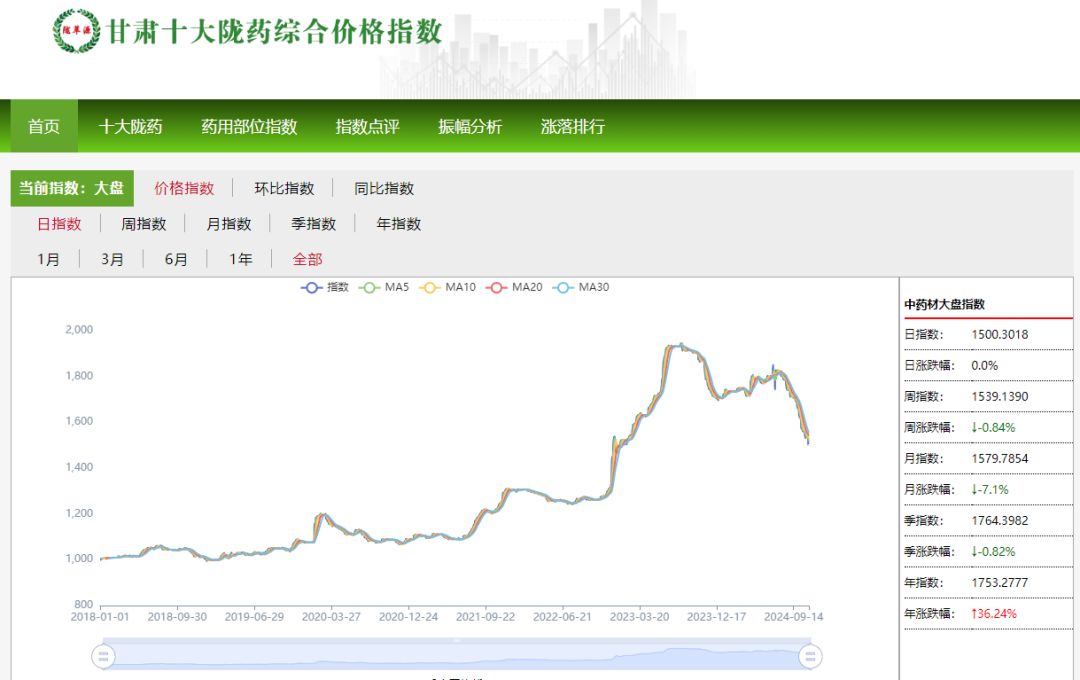Image resolution: width=1080 pixels, height=680 pixels.
Task: Open 振幅分析 menu item
Action: click(471, 127)
